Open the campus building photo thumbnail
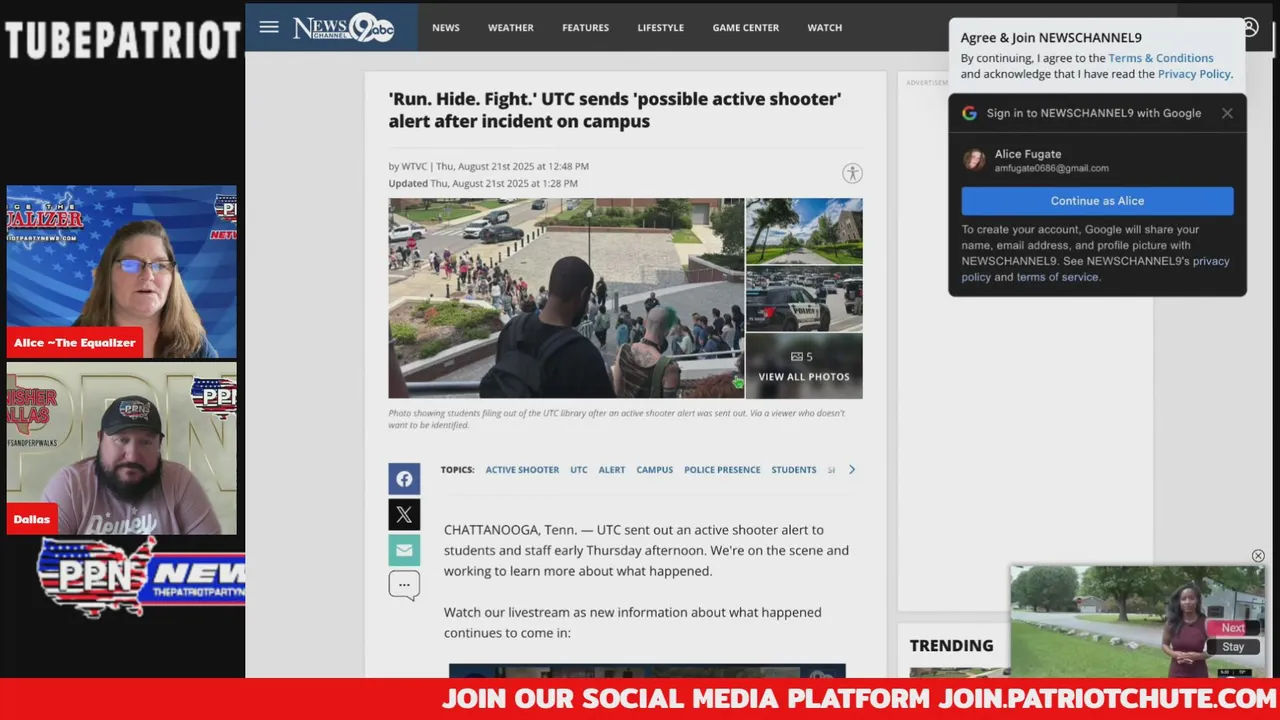 coord(804,231)
